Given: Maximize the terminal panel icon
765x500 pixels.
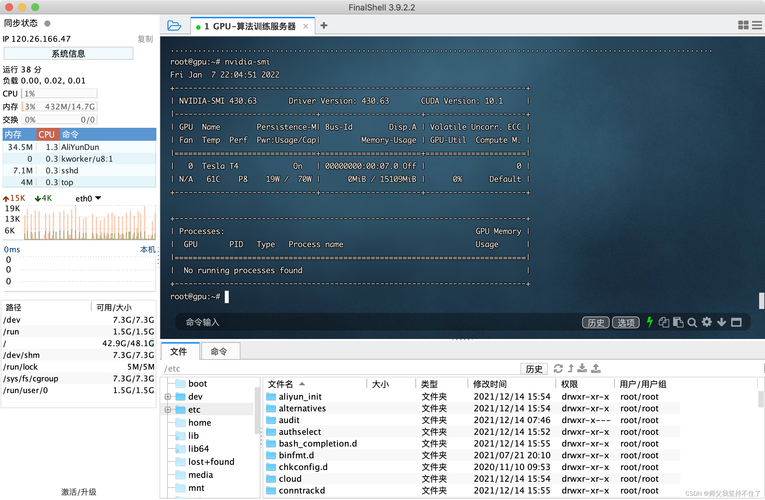Looking at the screenshot, I should pos(736,322).
